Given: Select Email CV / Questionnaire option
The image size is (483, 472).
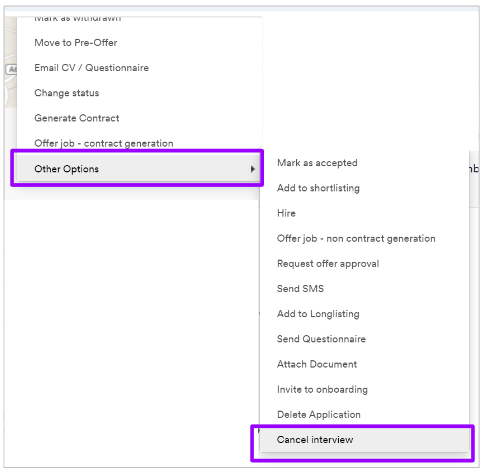Looking at the screenshot, I should coord(91,68).
